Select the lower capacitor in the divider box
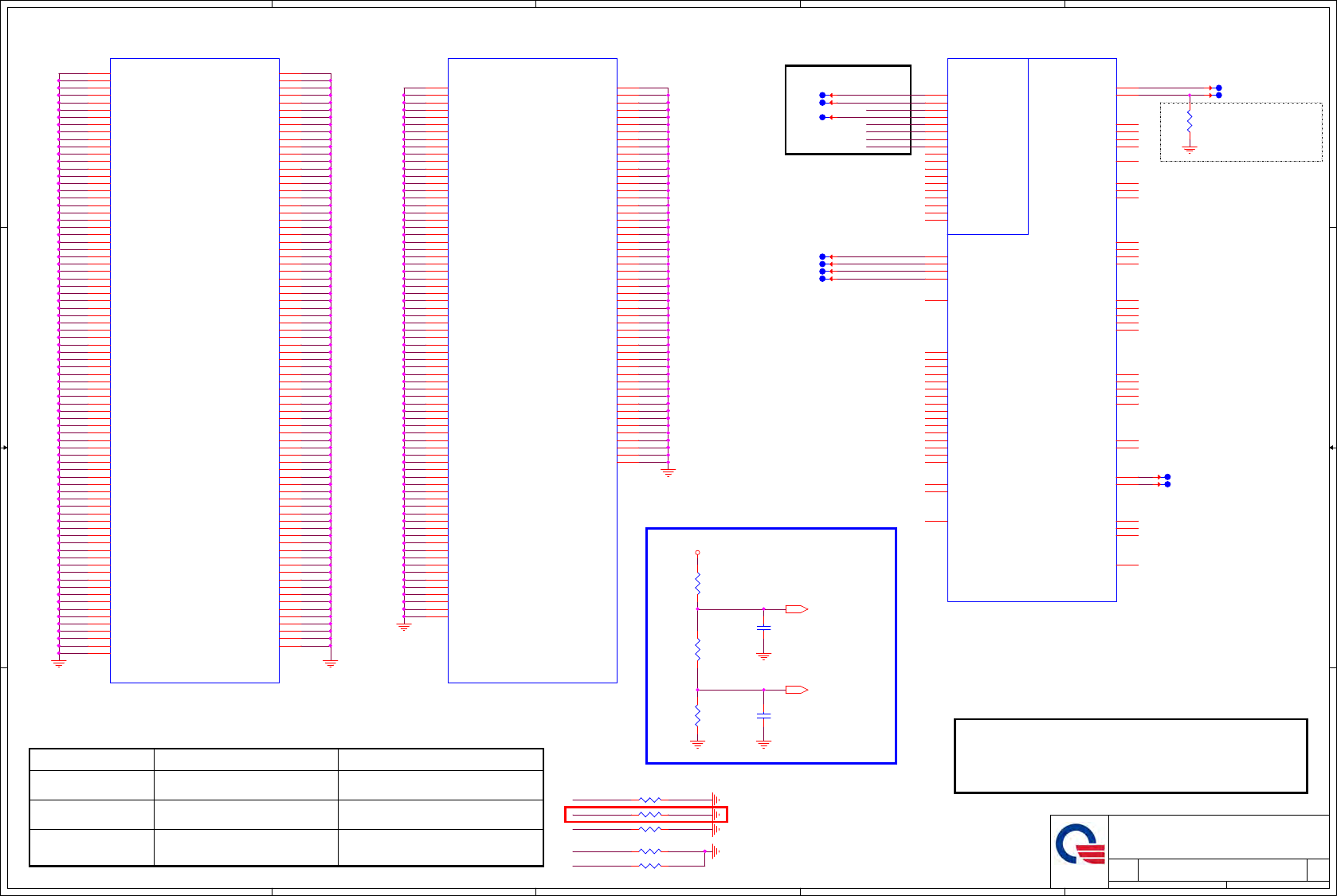Image resolution: width=1337 pixels, height=896 pixels. point(763,716)
